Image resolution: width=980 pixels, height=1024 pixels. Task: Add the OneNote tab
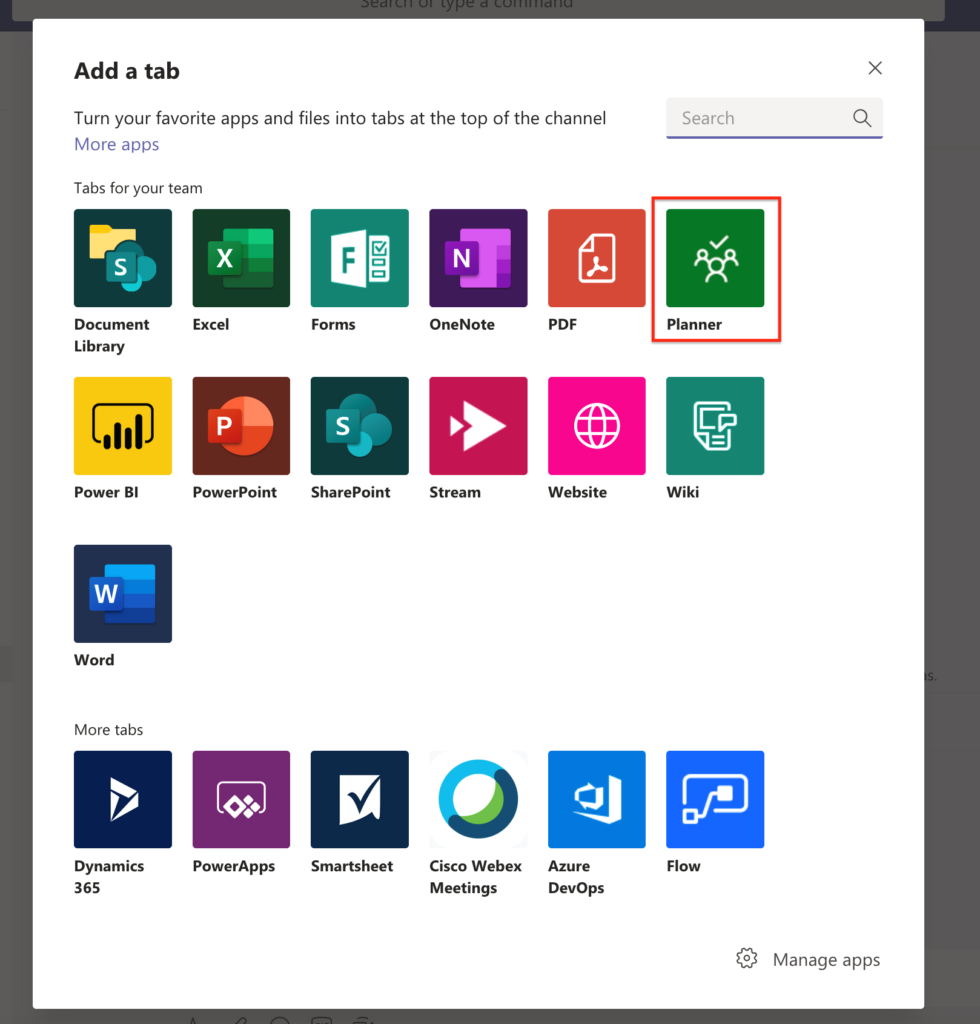pos(478,258)
